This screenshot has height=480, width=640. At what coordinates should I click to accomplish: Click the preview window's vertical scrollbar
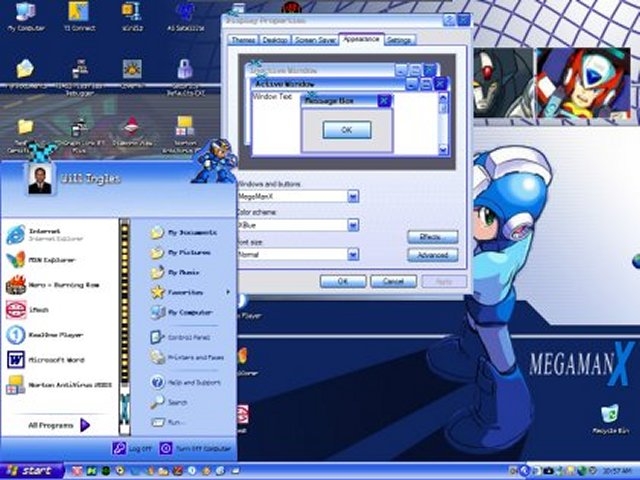[x=443, y=124]
